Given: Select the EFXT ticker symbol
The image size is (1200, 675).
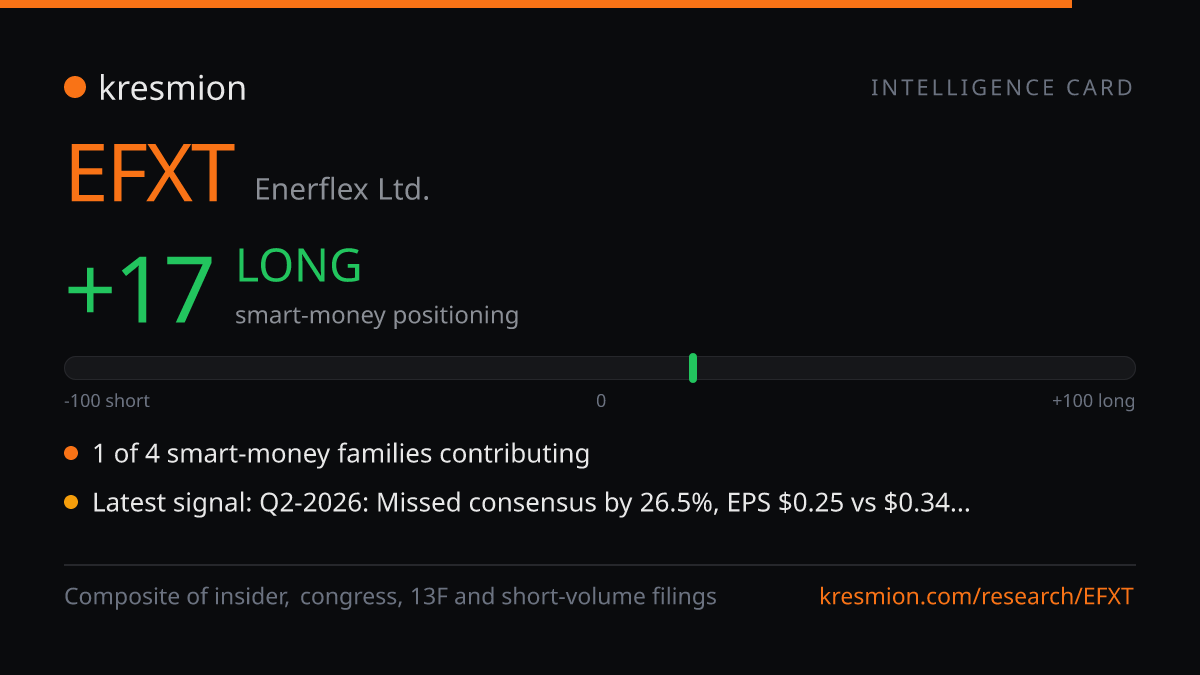Looking at the screenshot, I should 150,174.
